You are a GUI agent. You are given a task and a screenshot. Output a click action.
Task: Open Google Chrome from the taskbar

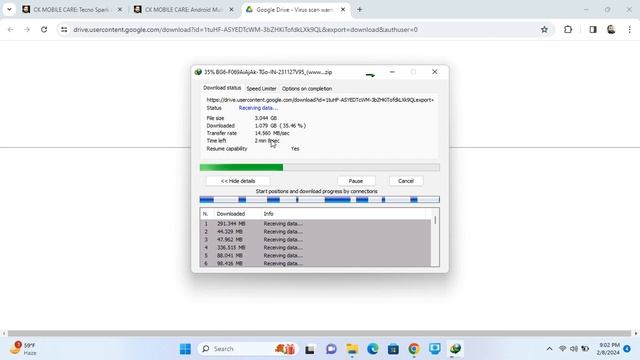pos(414,349)
